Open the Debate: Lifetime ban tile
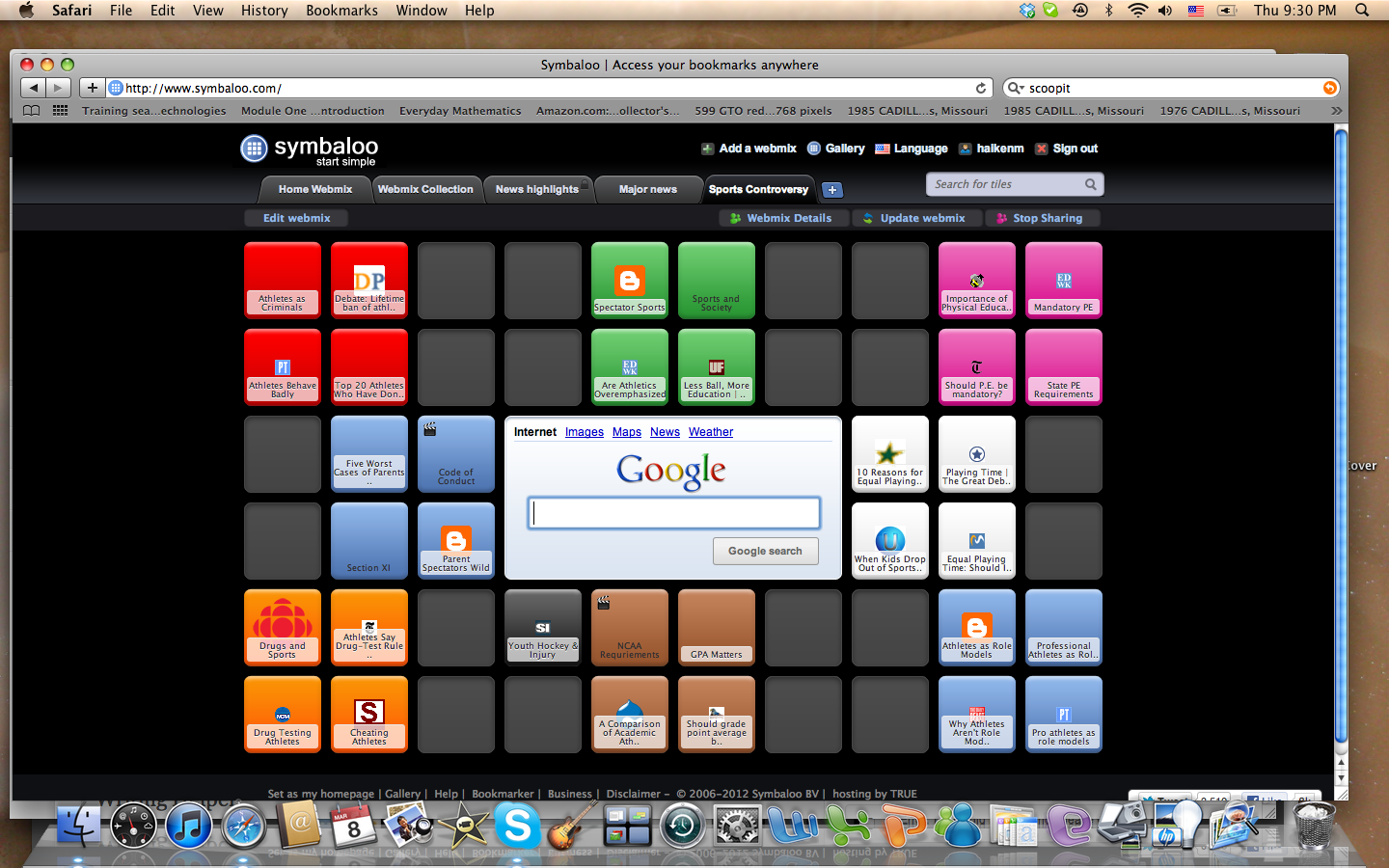Viewport: 1389px width, 868px height. pos(369,281)
